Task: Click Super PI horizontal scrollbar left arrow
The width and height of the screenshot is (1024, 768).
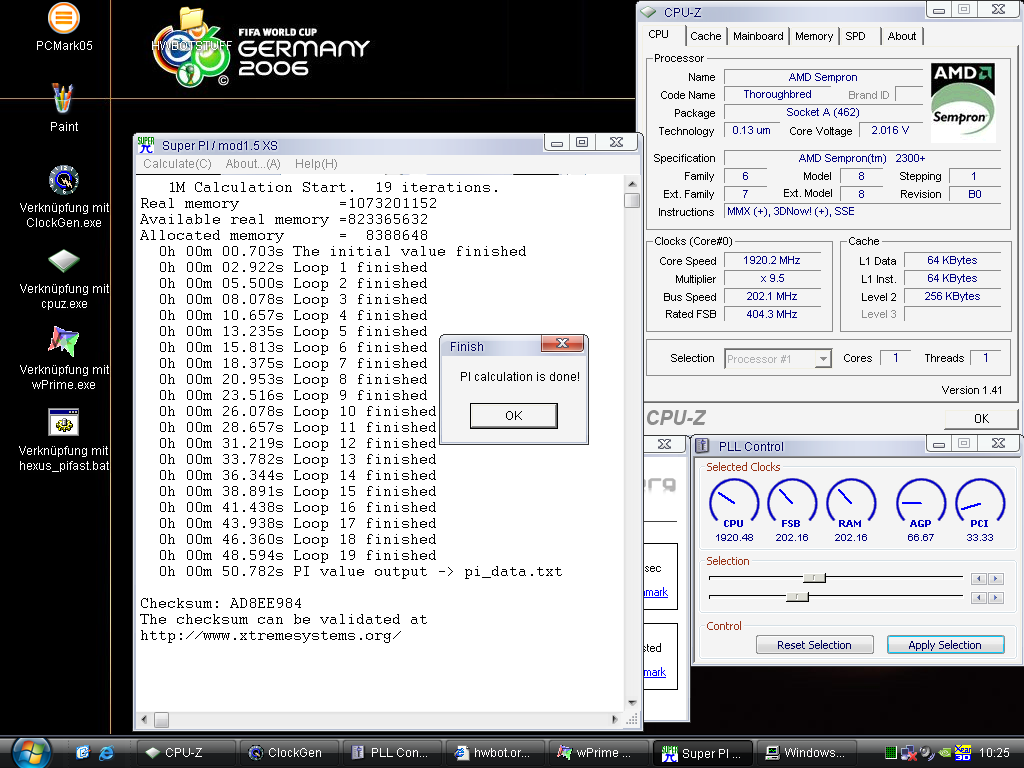Action: (144, 720)
